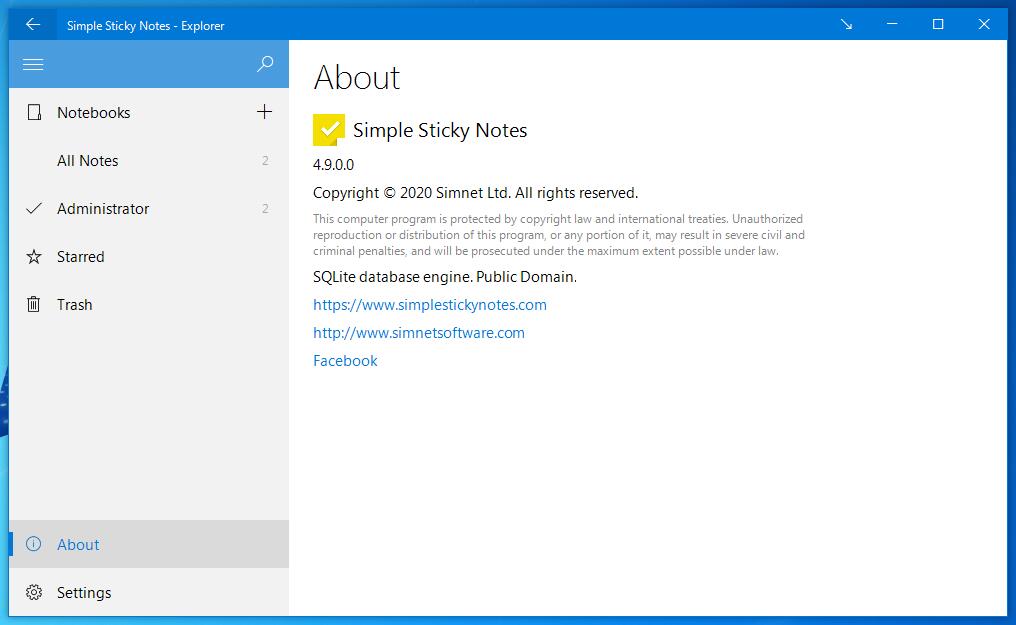Open the Trash section
Screen dimensions: 1016x625
tap(75, 305)
